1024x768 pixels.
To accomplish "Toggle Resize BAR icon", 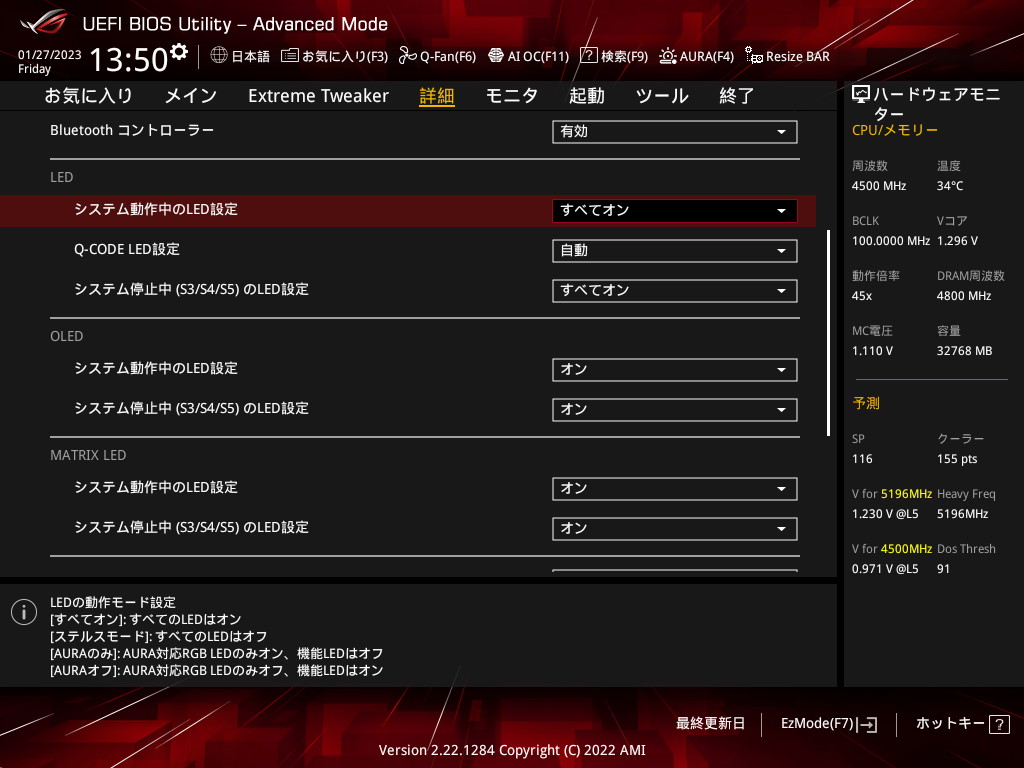I will click(x=754, y=56).
